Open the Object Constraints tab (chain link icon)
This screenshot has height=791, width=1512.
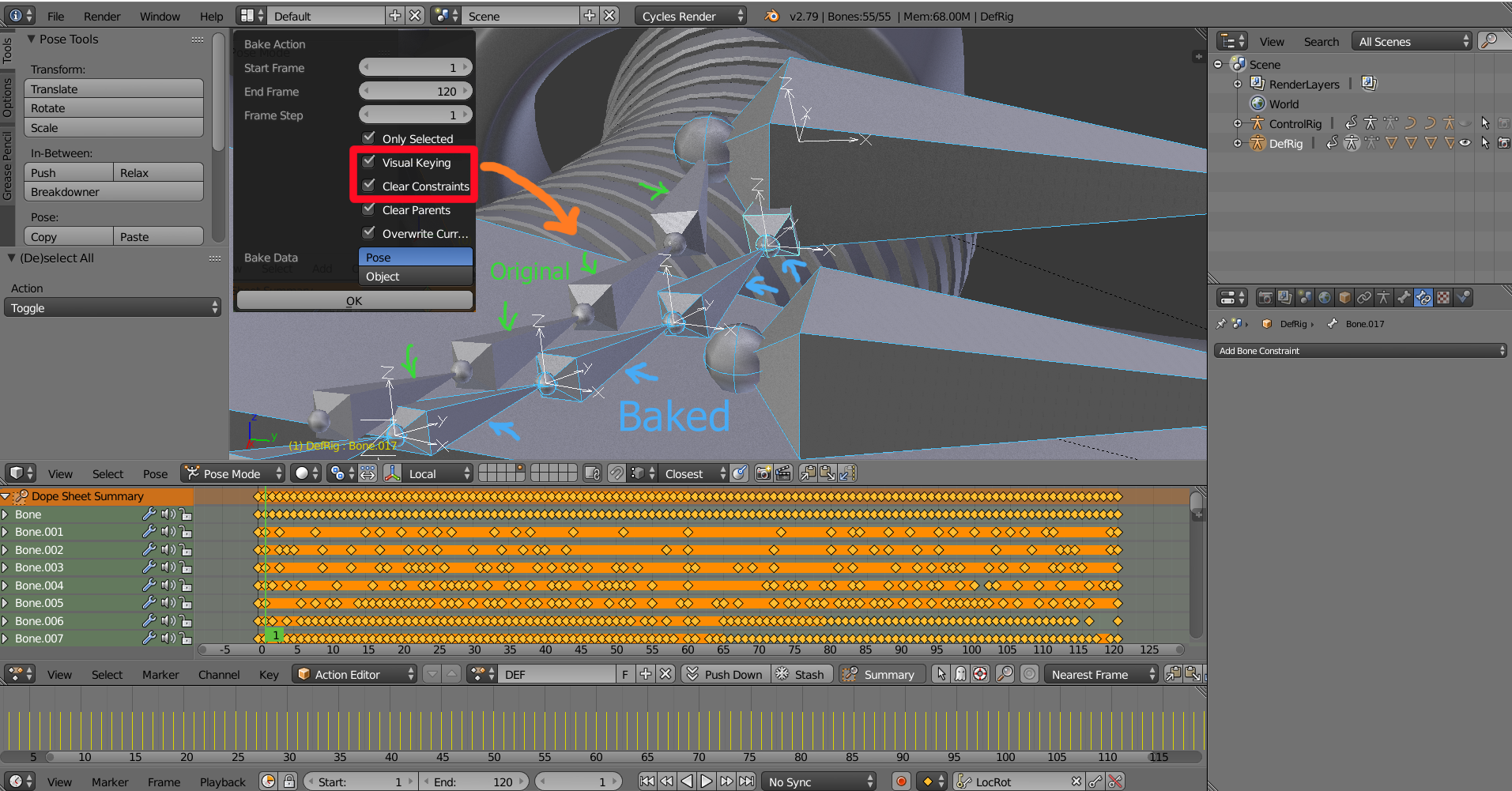[x=1365, y=297]
